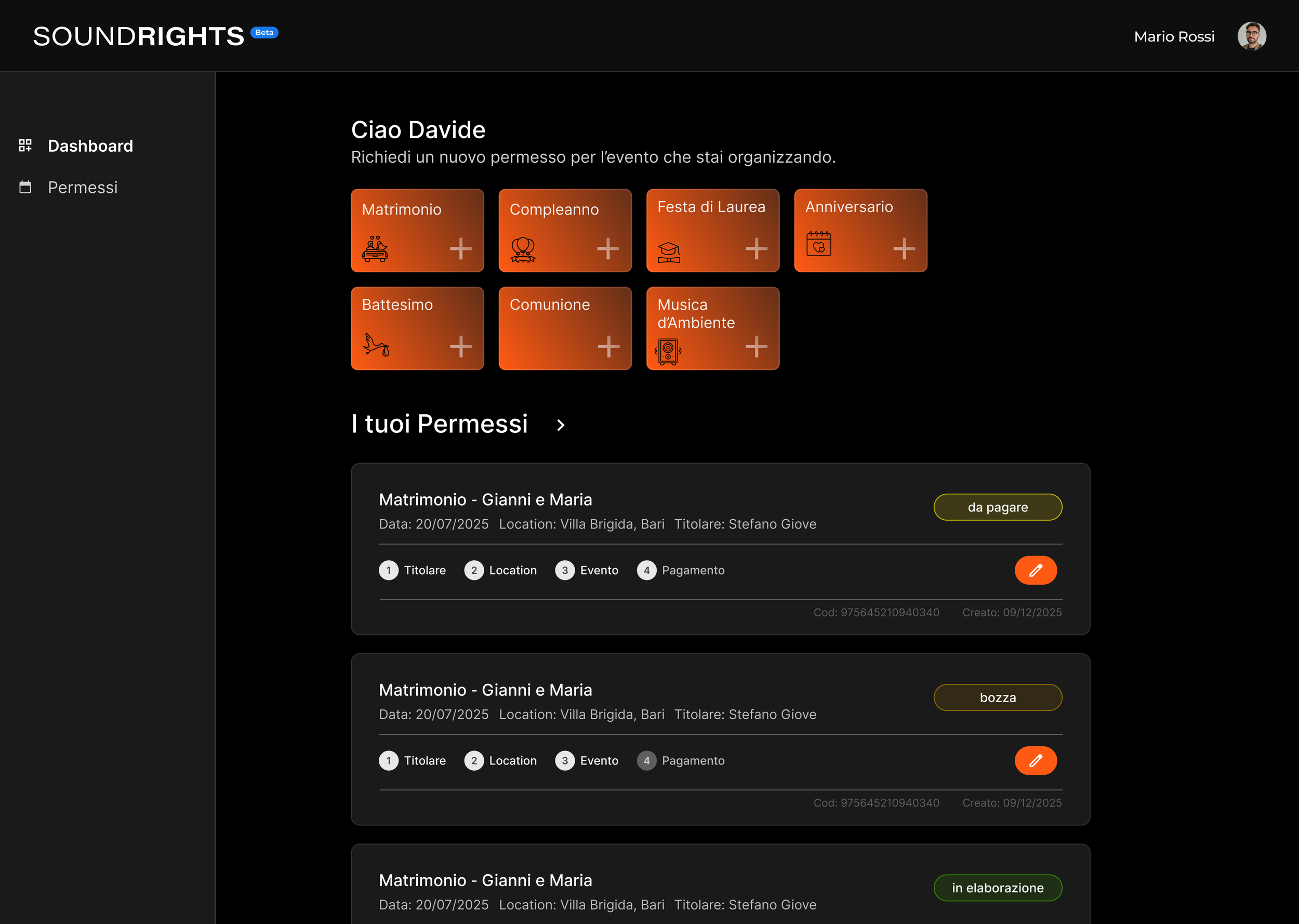Image resolution: width=1299 pixels, height=924 pixels.
Task: Click the speaker icon on Musica d'Ambiente
Action: pos(668,351)
